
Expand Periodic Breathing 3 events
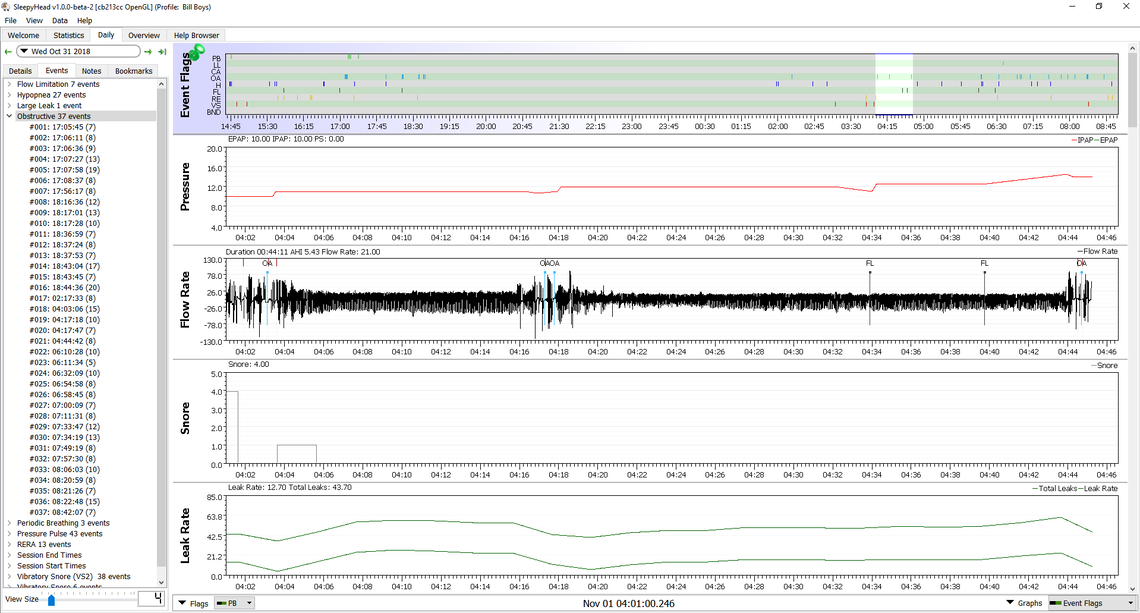coord(9,523)
